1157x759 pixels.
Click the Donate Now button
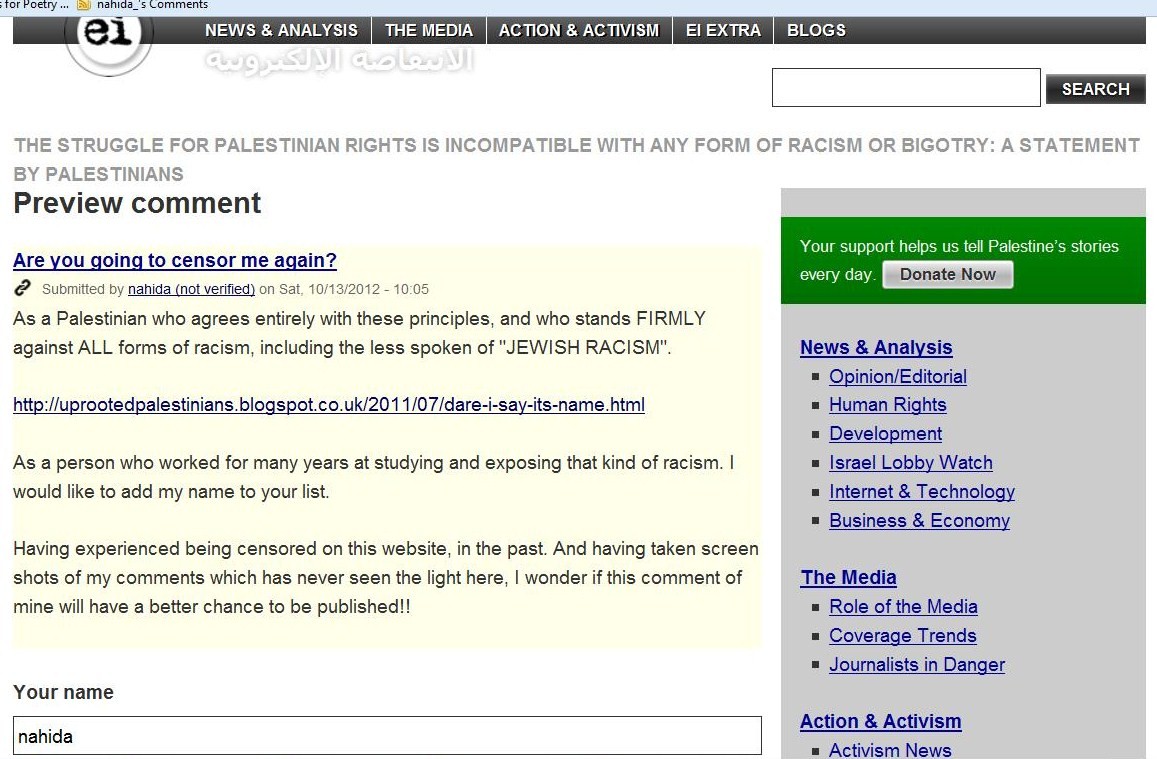[x=947, y=275]
